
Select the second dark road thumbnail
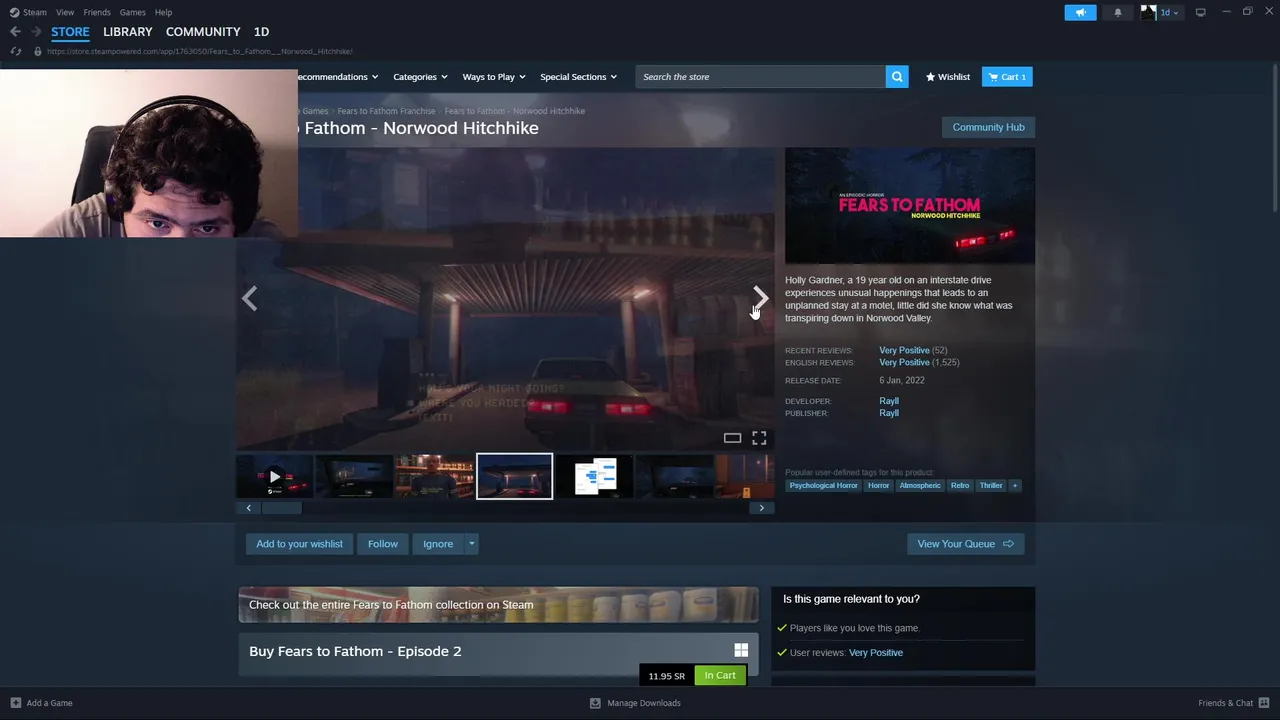tap(354, 476)
